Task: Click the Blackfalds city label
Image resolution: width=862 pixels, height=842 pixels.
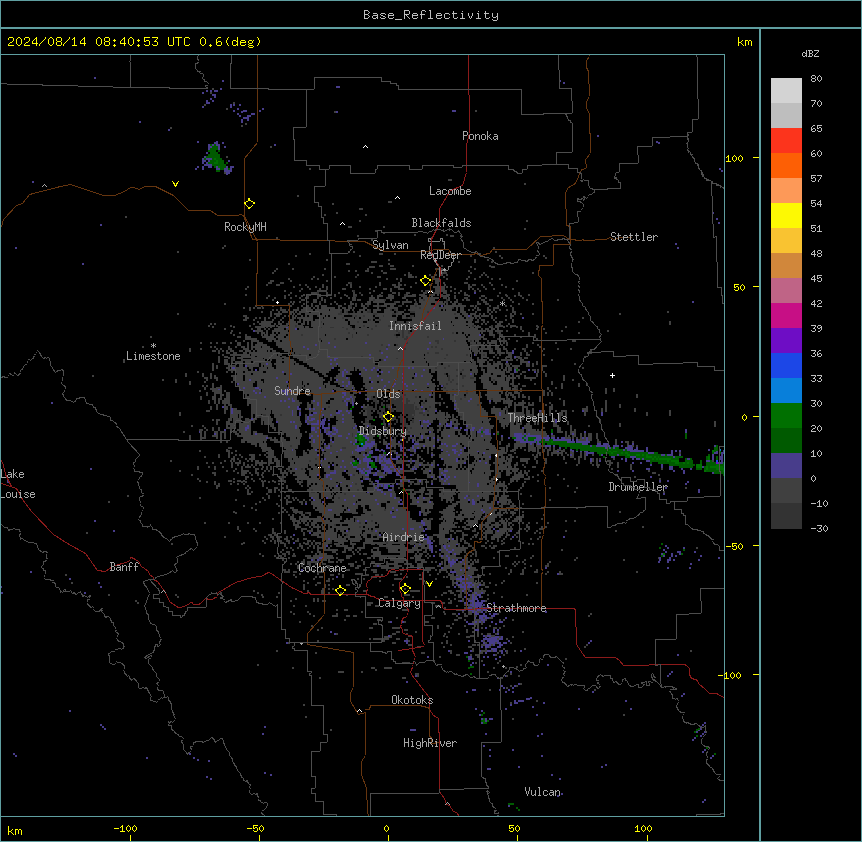Action: coord(441,223)
